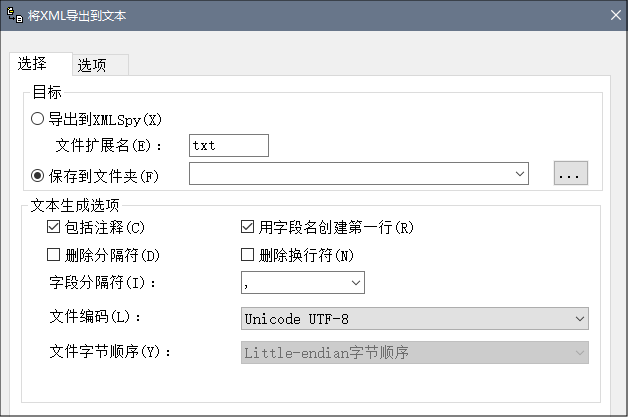
Task: Enable the 删除分隔符(D) checkbox
Action: [x=53, y=254]
